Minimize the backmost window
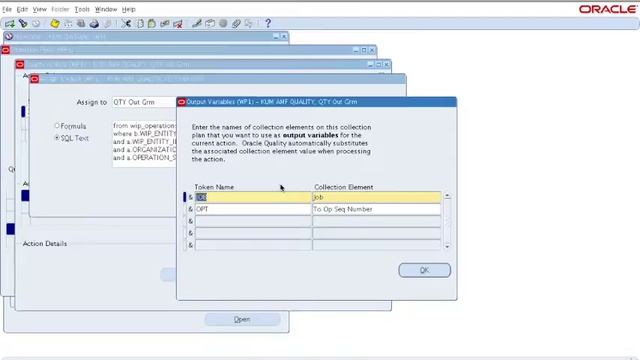Screen dimensions: 640x360 pyautogui.click(x=276, y=36)
